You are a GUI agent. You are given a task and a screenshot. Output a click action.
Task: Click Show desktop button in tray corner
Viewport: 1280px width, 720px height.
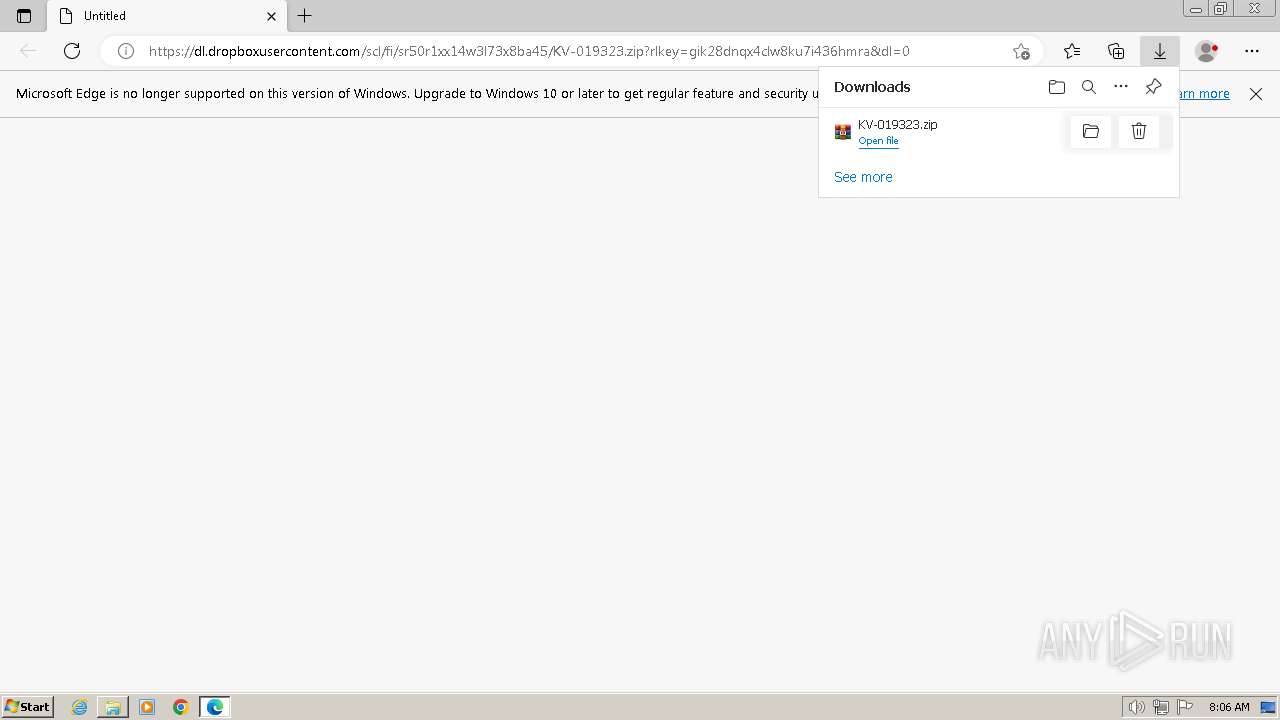(x=1268, y=707)
